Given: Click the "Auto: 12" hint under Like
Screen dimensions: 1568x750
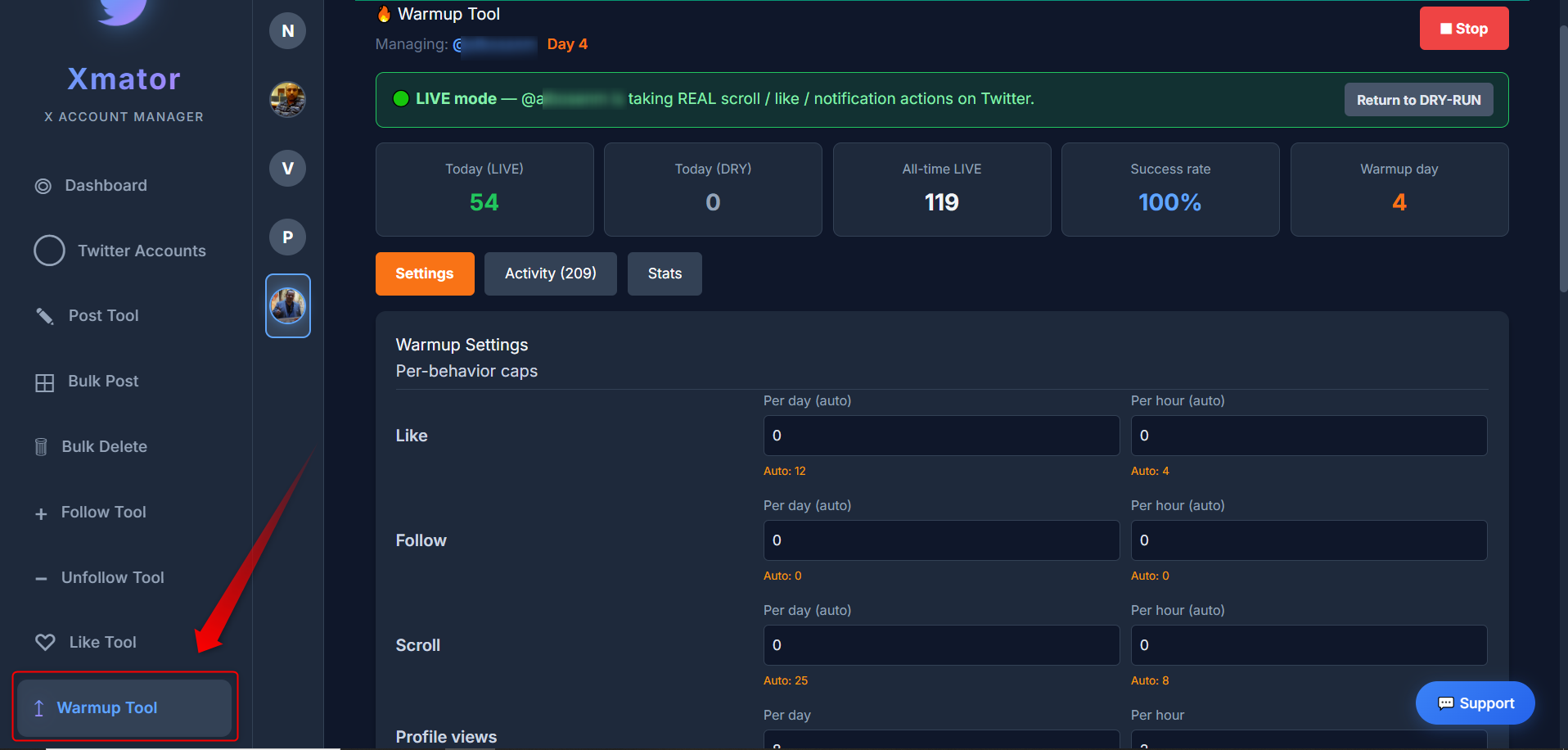Looking at the screenshot, I should tap(785, 471).
